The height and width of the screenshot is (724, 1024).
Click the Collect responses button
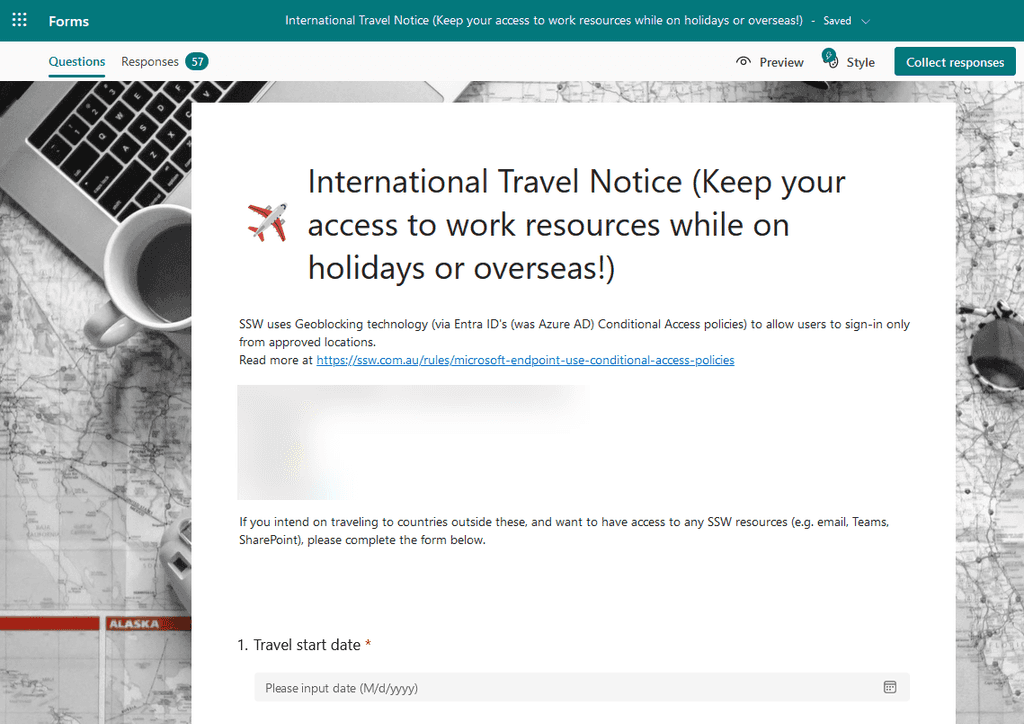(x=954, y=61)
